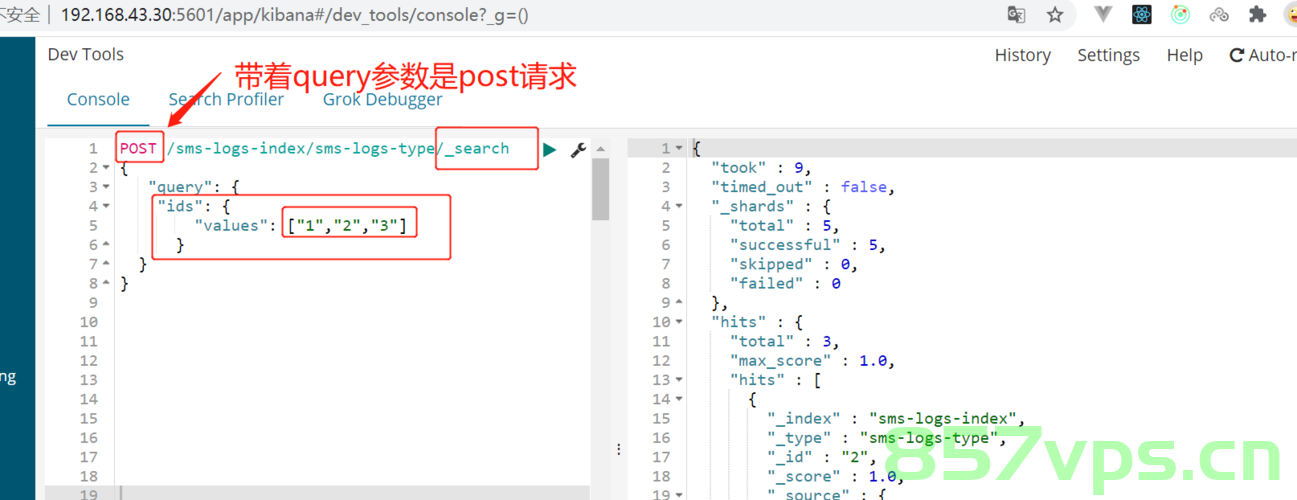
Task: Collapse the request body at editor line 2
Action: click(107, 168)
